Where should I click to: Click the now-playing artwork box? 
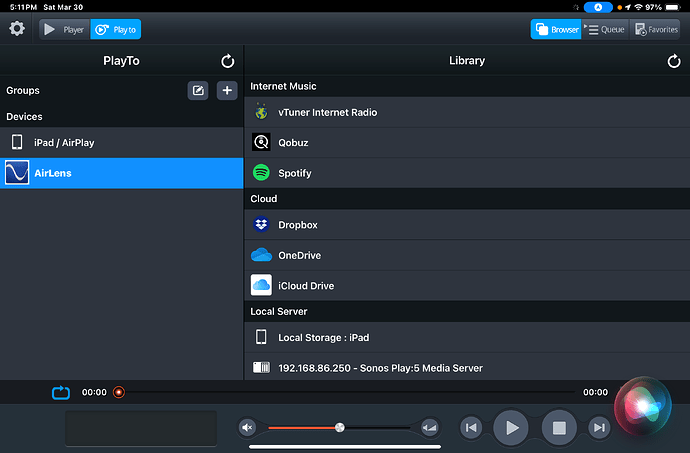141,428
